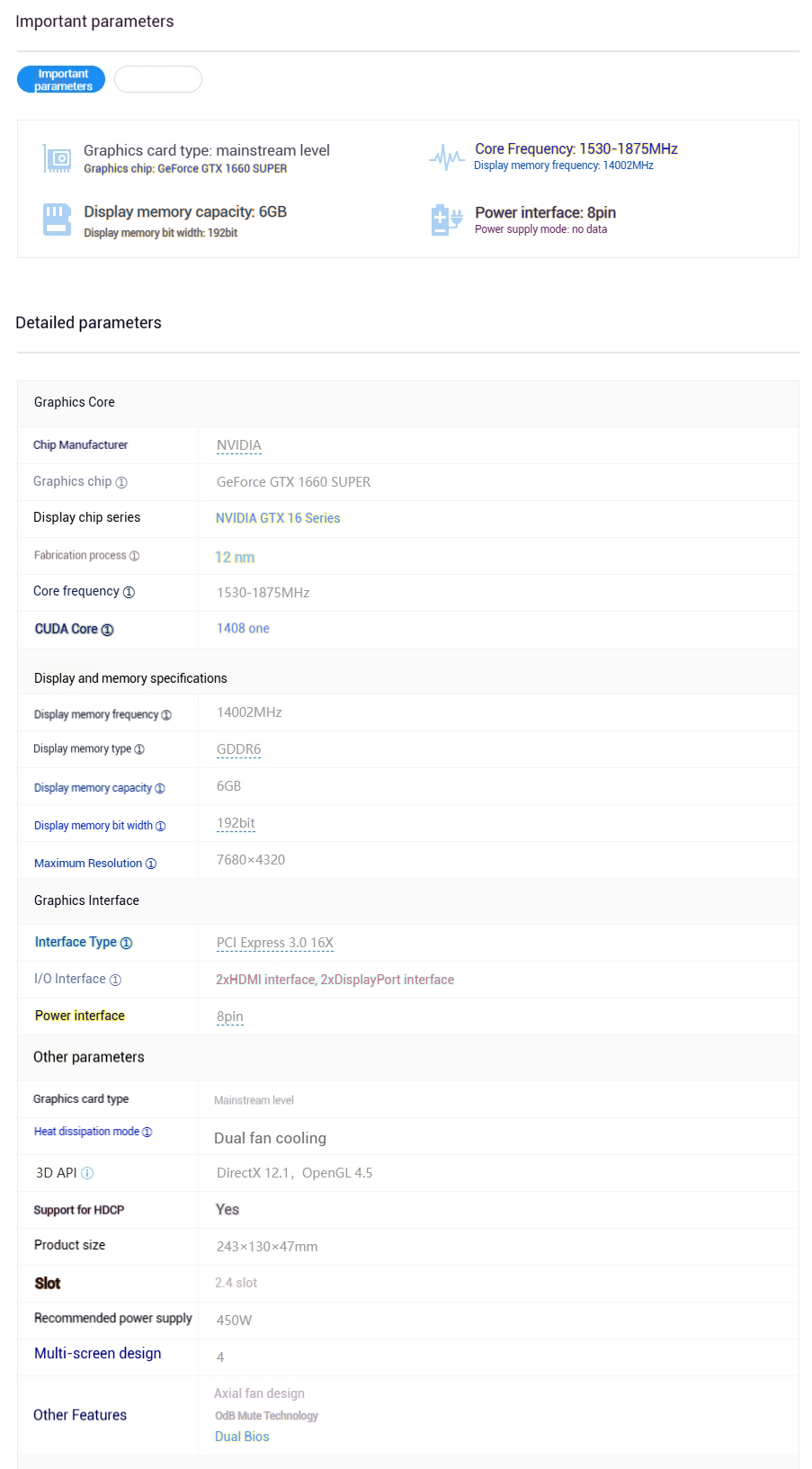Click the power interface plug icon
Viewport: 812px width, 1469px height.
[447, 219]
